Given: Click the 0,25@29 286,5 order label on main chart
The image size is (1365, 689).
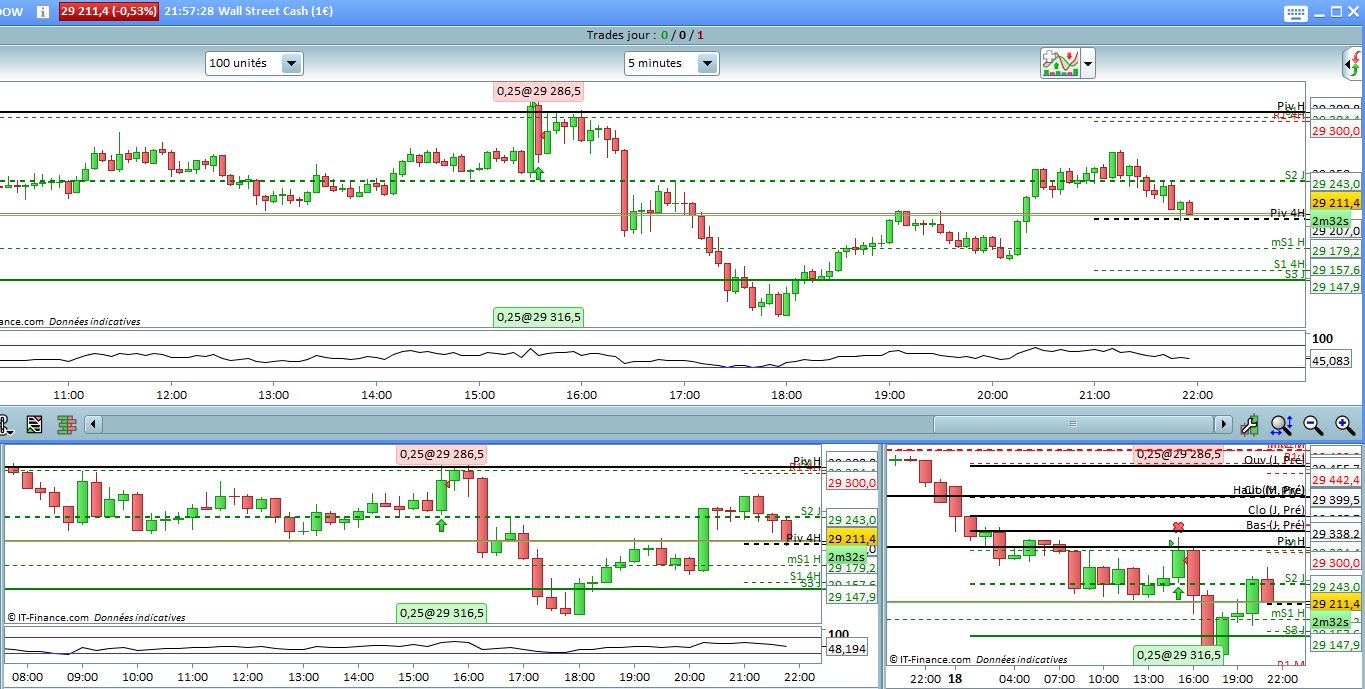Looking at the screenshot, I should [539, 91].
